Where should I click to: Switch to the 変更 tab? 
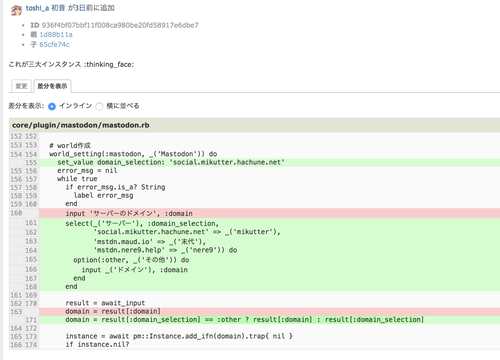click(21, 86)
